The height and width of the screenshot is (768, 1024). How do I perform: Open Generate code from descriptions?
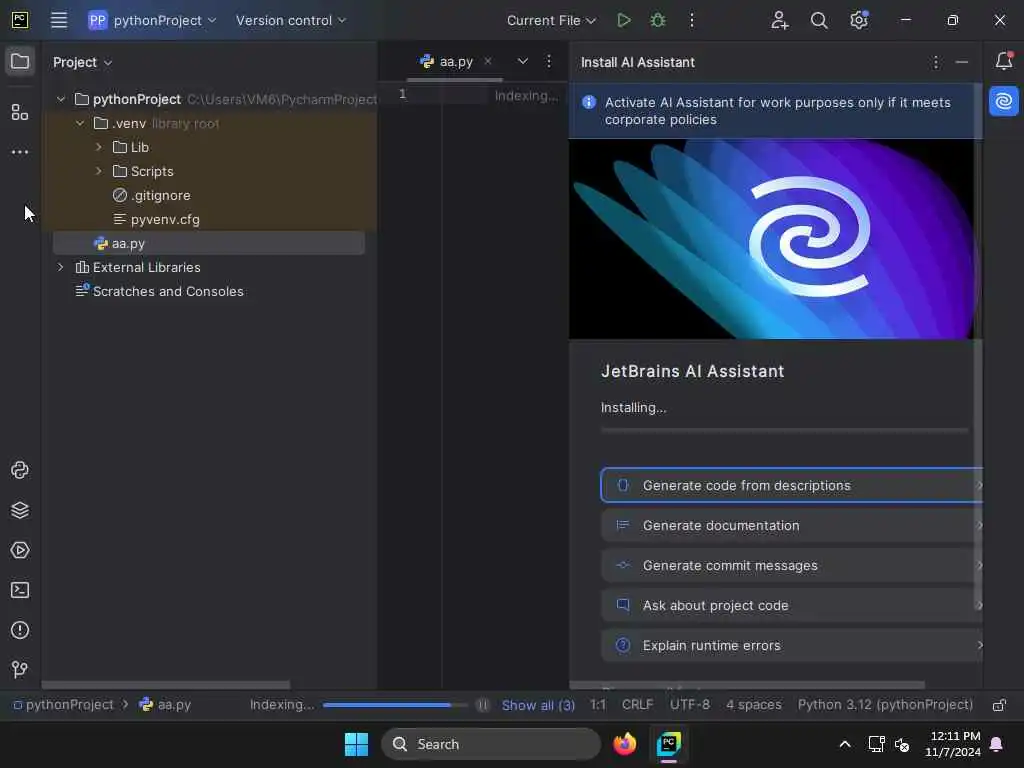pyautogui.click(x=792, y=485)
